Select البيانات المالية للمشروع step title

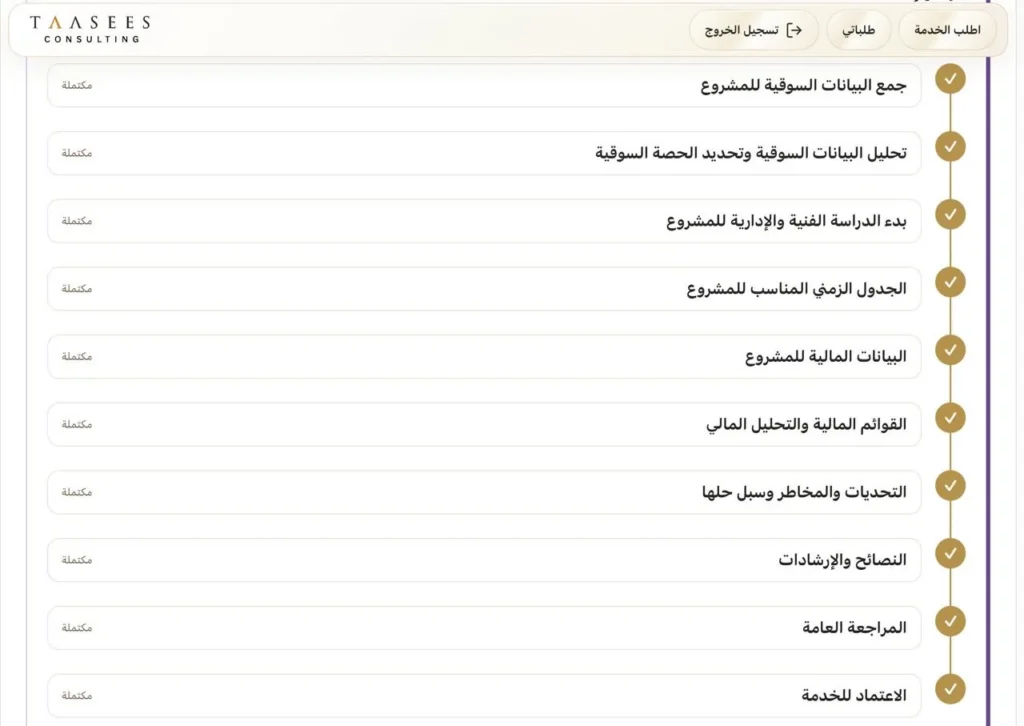tap(825, 357)
